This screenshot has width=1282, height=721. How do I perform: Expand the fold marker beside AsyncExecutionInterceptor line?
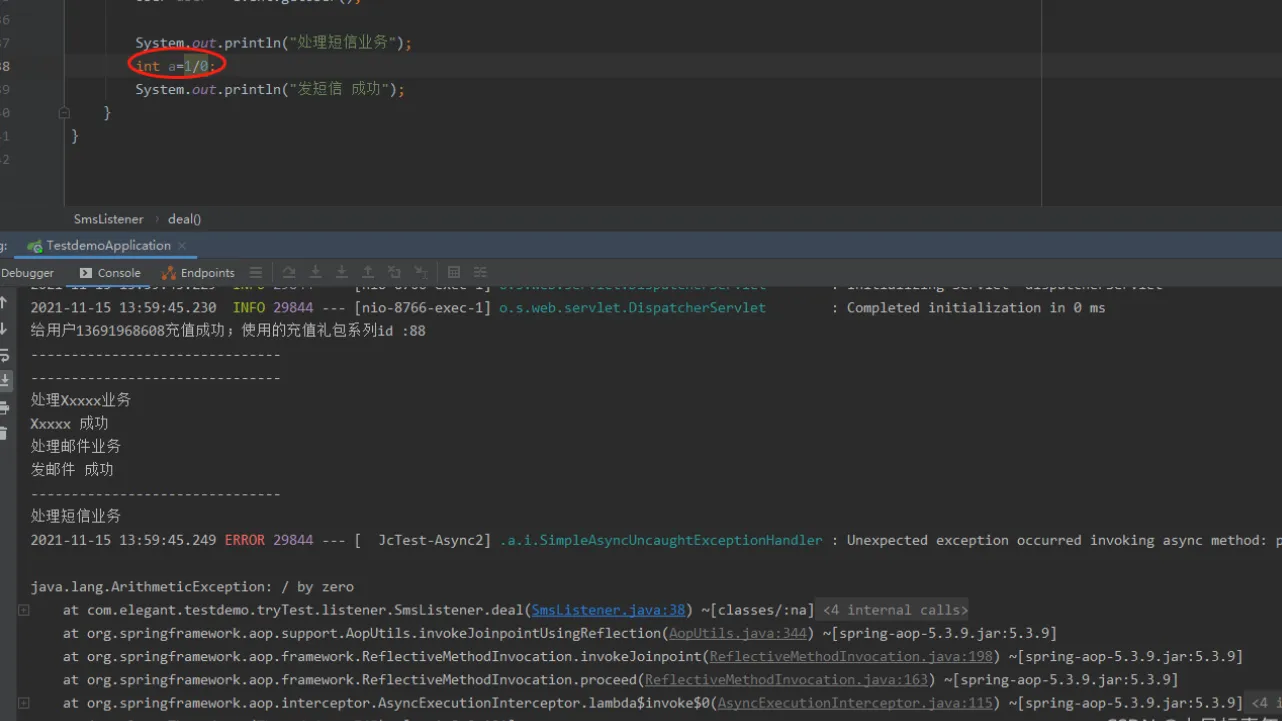(23, 703)
